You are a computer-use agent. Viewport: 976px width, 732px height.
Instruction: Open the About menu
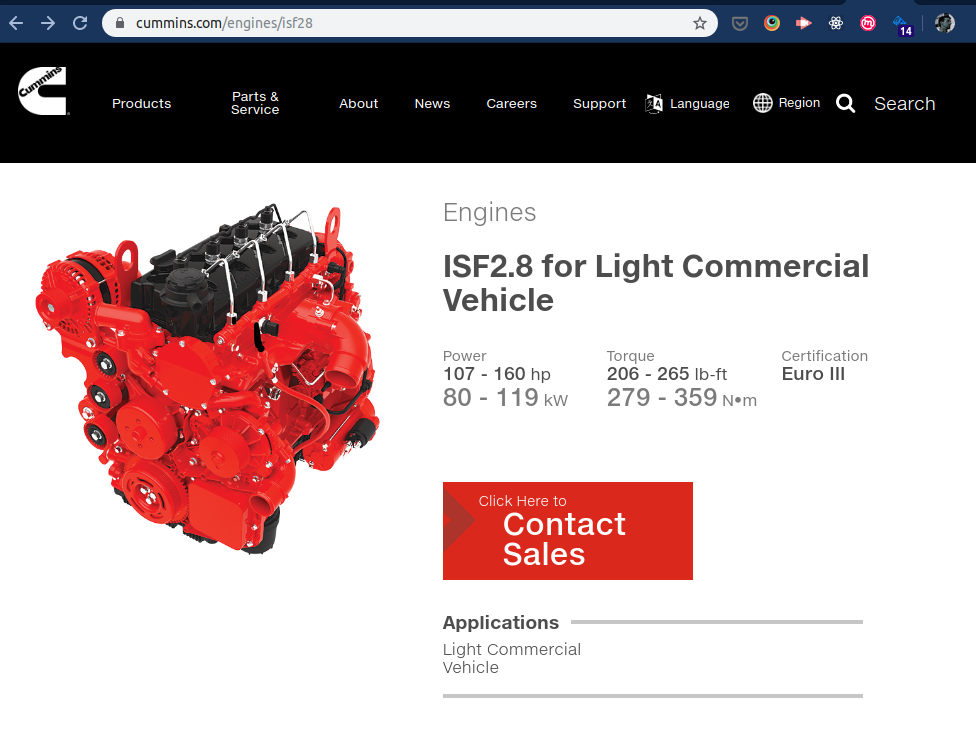click(x=359, y=103)
